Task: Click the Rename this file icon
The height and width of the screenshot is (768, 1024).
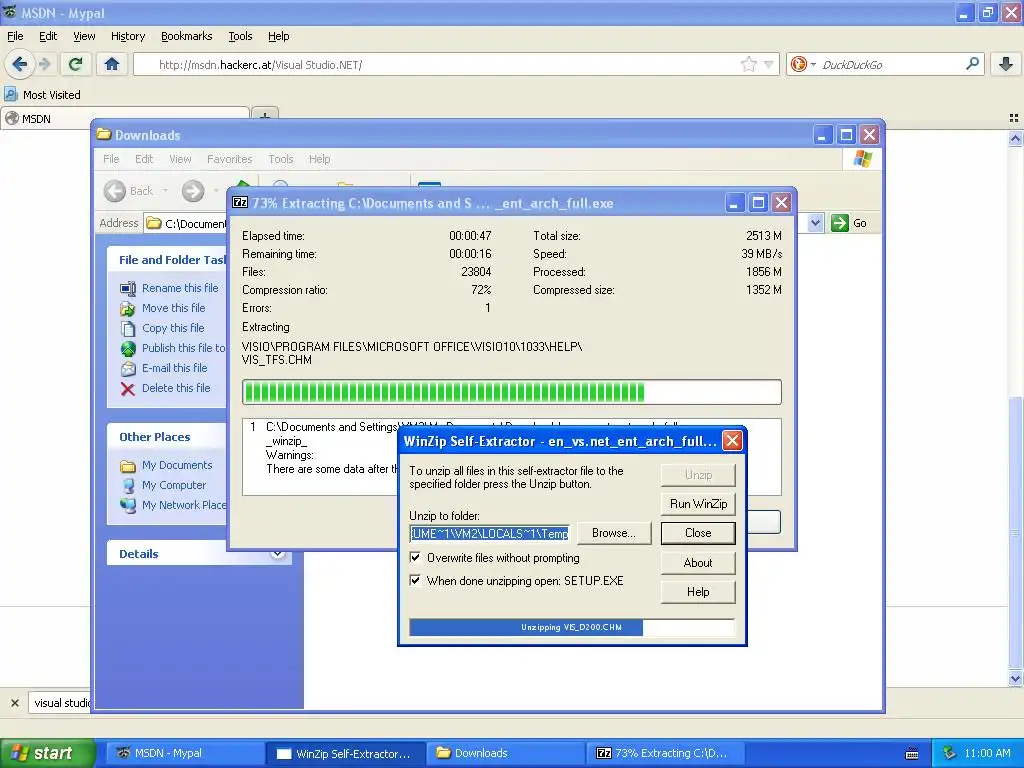Action: [128, 288]
